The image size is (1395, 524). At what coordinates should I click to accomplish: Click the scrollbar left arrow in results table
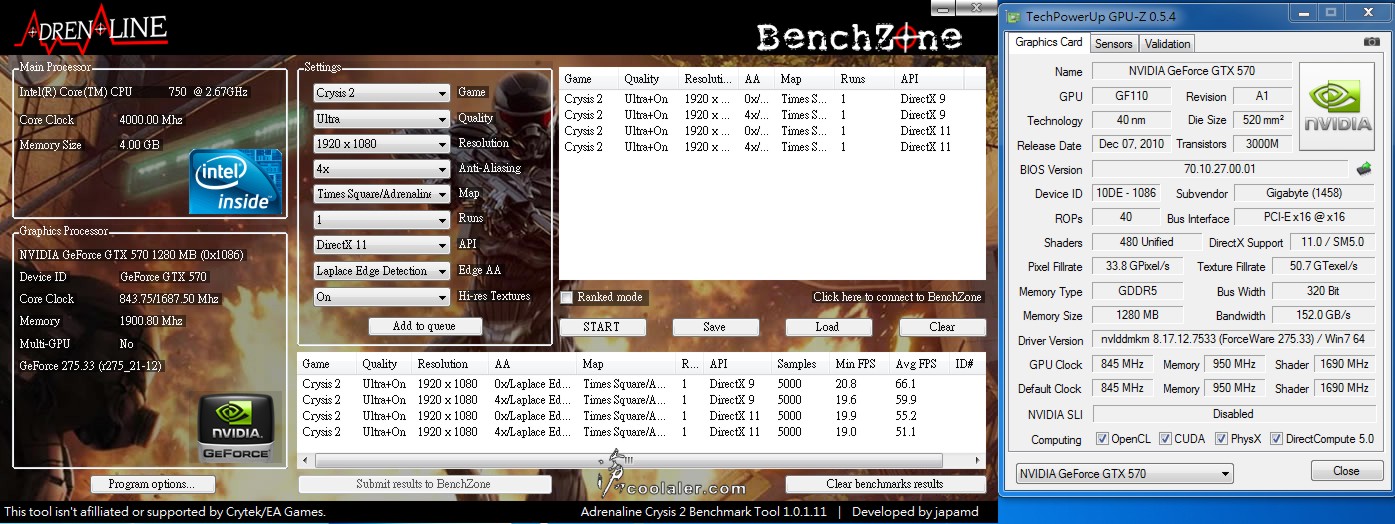coord(305,461)
